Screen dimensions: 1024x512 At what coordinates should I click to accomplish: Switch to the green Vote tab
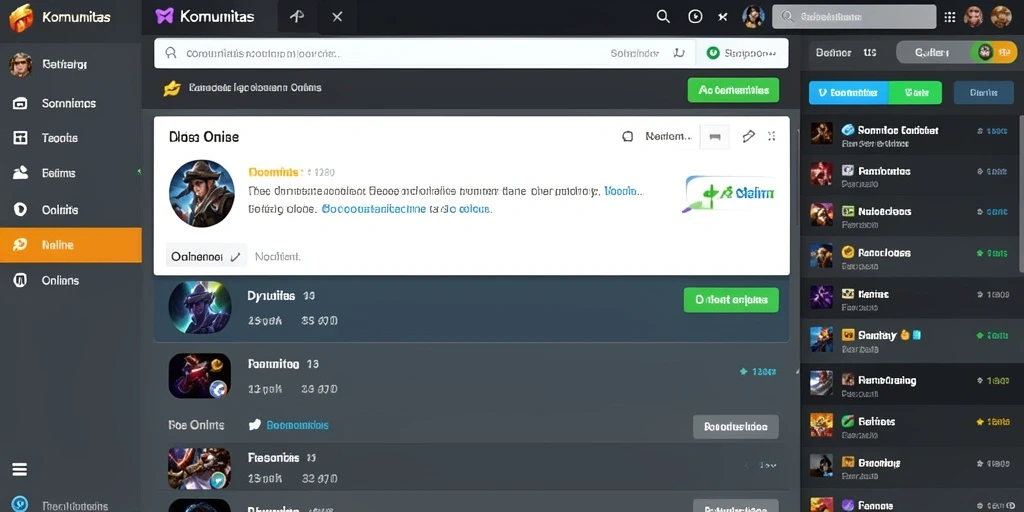coord(916,93)
